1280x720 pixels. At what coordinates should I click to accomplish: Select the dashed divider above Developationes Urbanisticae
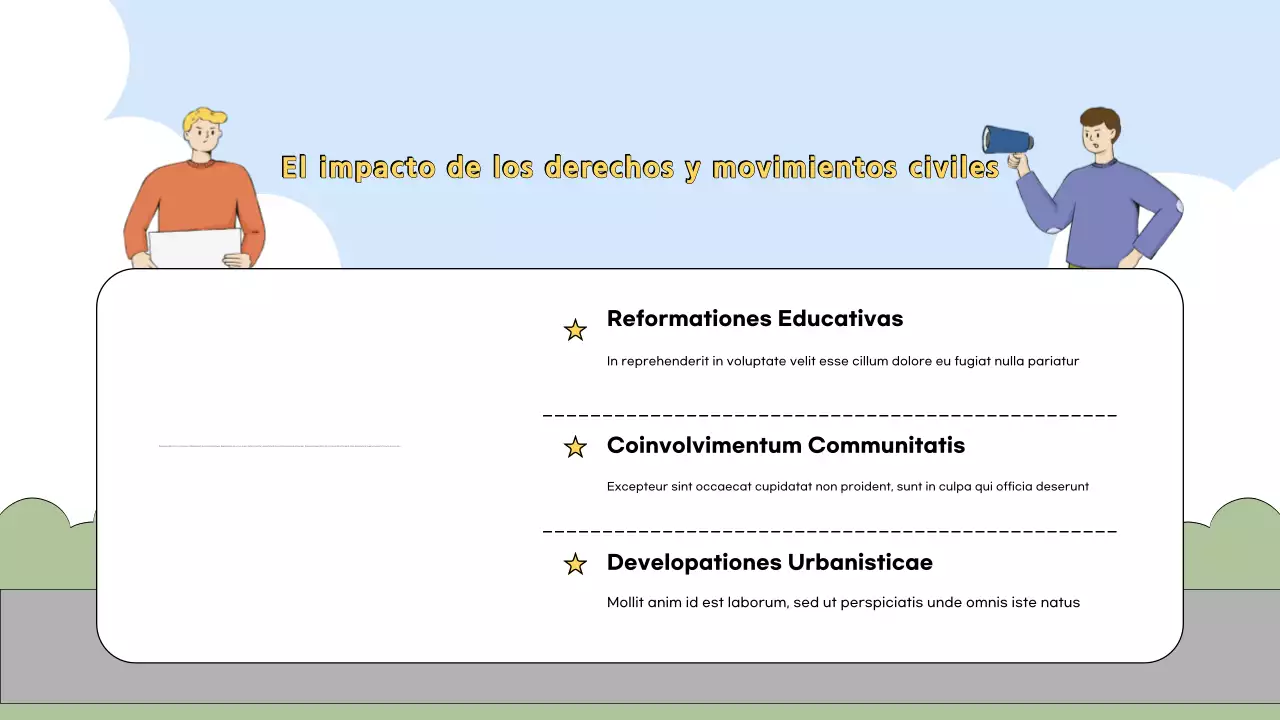(x=829, y=531)
